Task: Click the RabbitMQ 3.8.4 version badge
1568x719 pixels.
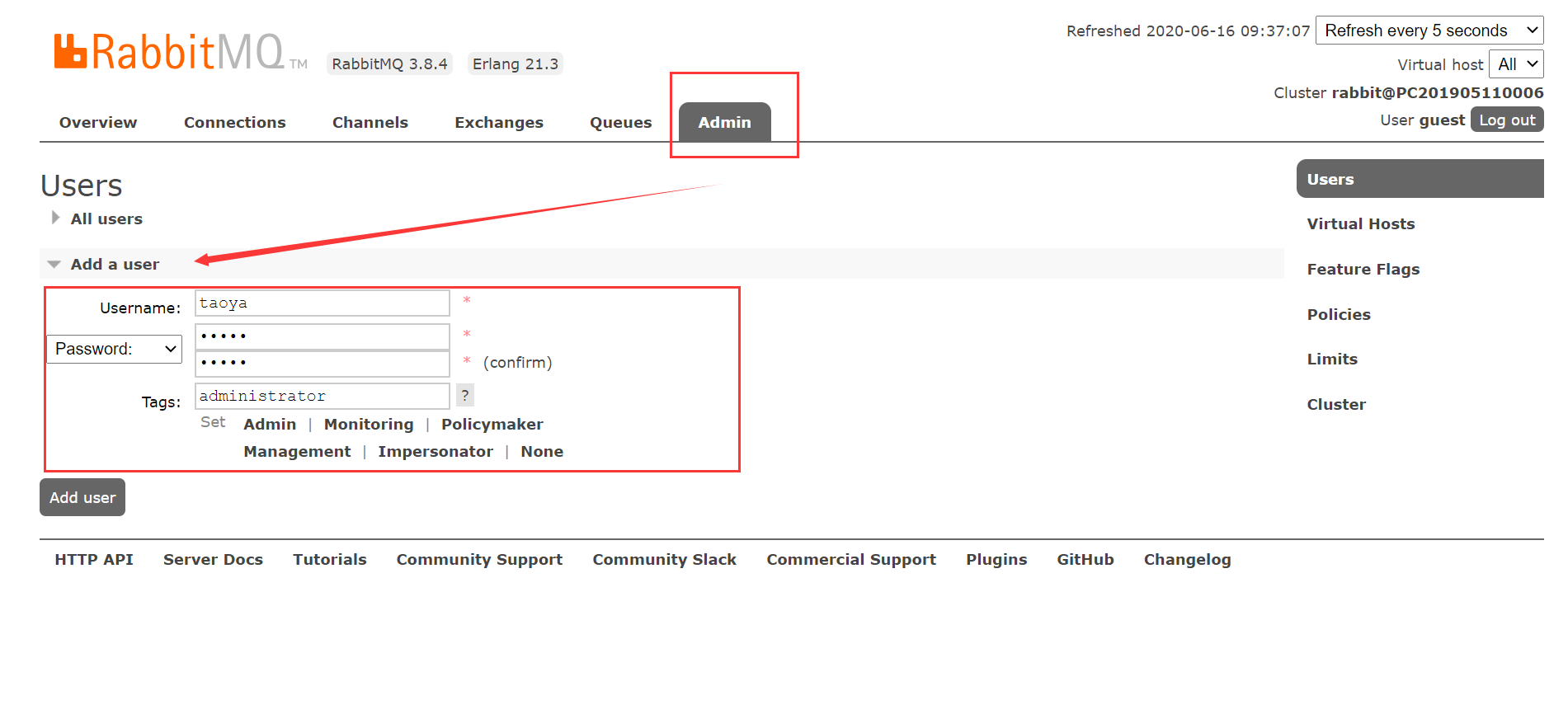Action: click(x=389, y=63)
